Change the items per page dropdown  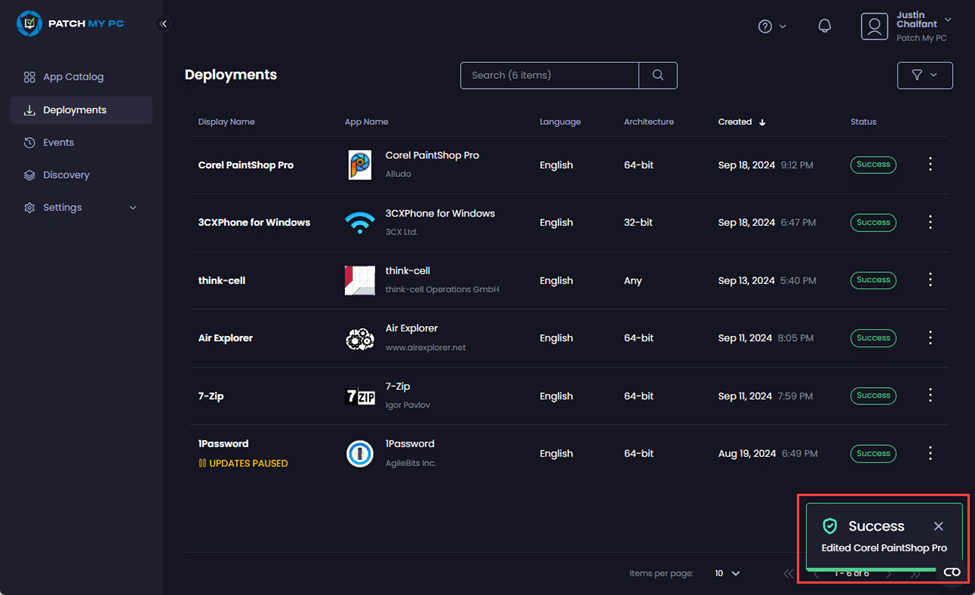click(x=727, y=573)
